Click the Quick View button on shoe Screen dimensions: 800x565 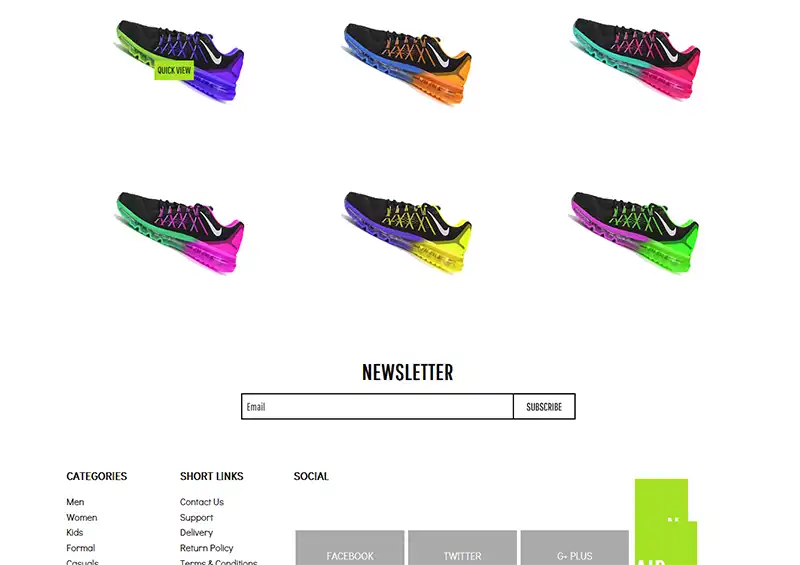tap(174, 70)
